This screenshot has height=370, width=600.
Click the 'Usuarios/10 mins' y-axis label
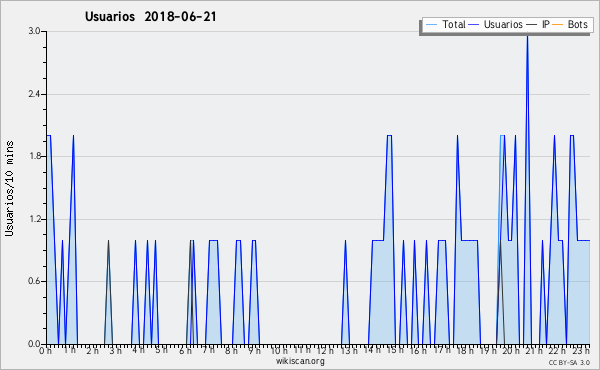point(9,189)
